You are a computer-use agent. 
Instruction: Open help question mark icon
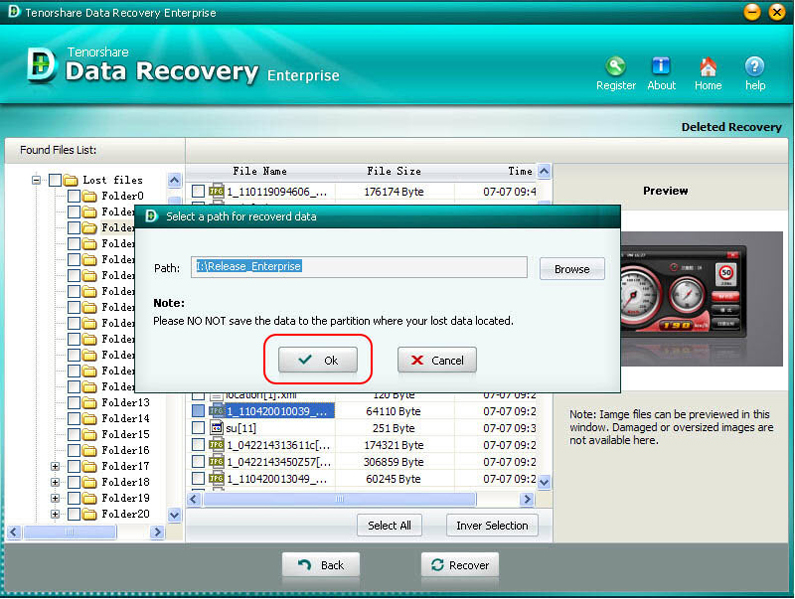(x=755, y=67)
